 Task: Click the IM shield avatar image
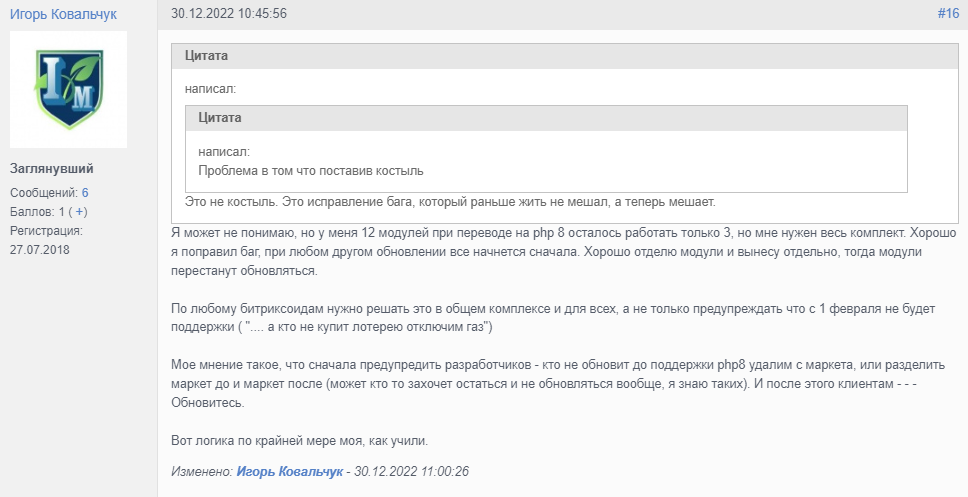69,90
